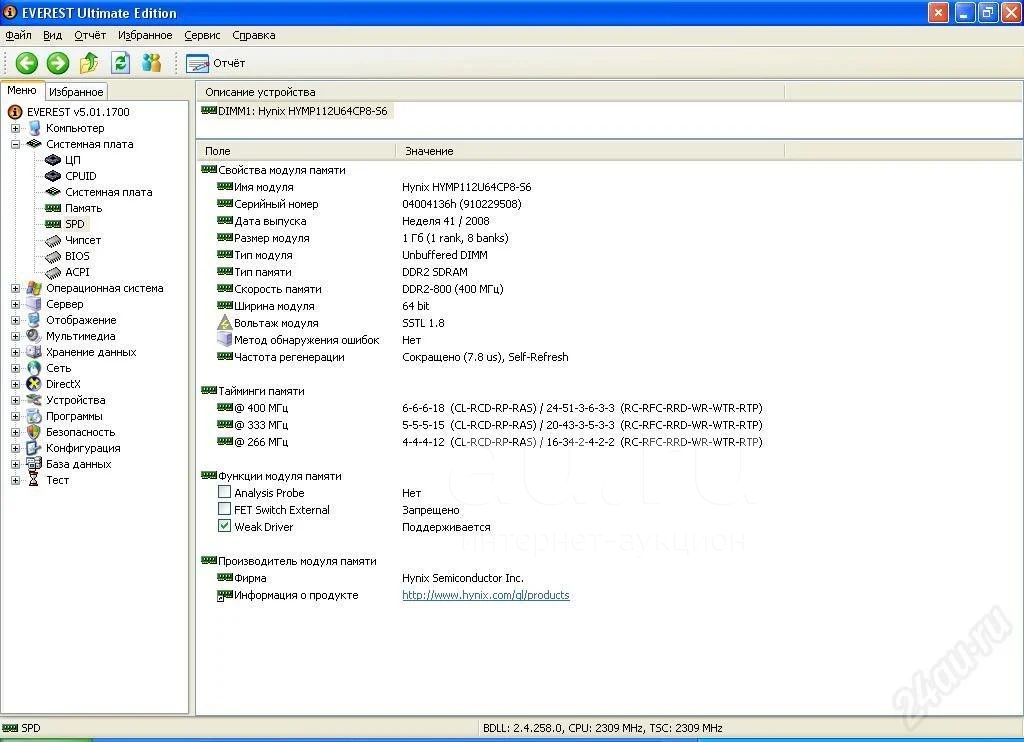Select the Чипсет icon in the tree
The height and width of the screenshot is (742, 1024).
[x=53, y=240]
